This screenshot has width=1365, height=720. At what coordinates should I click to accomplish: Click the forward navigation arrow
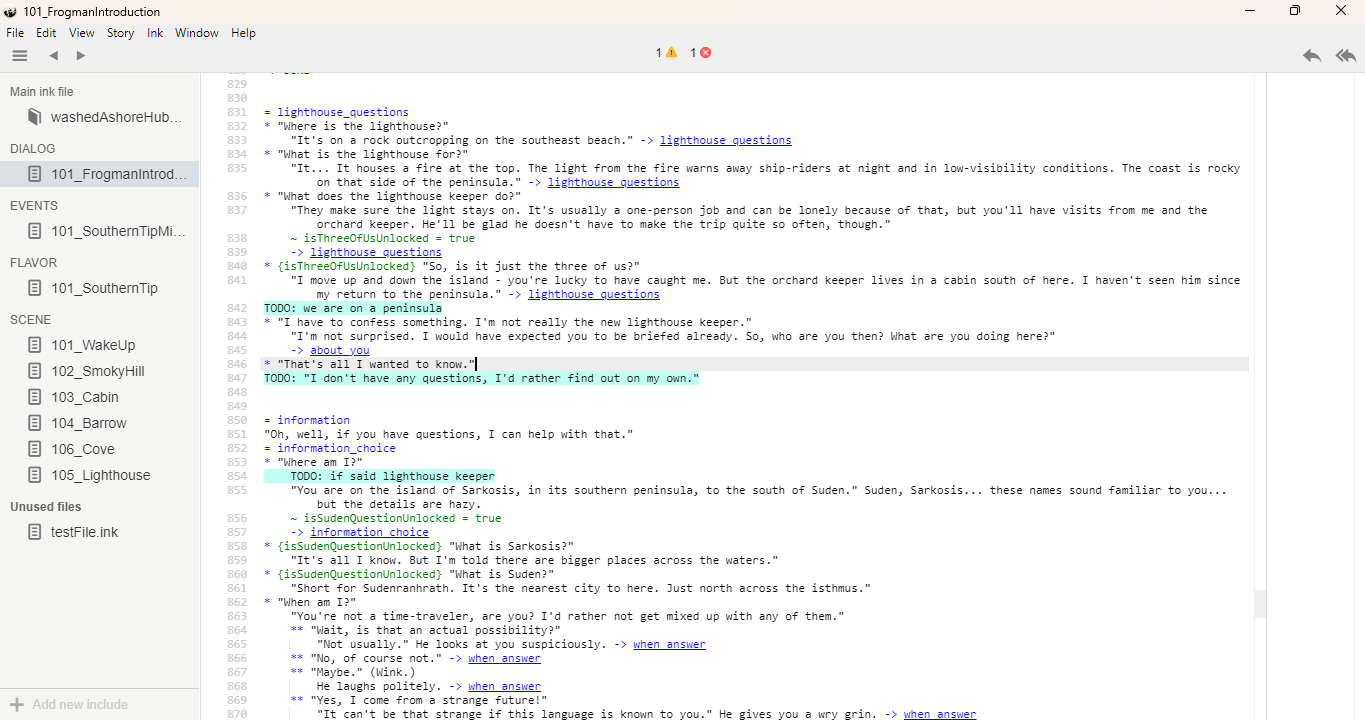point(81,56)
